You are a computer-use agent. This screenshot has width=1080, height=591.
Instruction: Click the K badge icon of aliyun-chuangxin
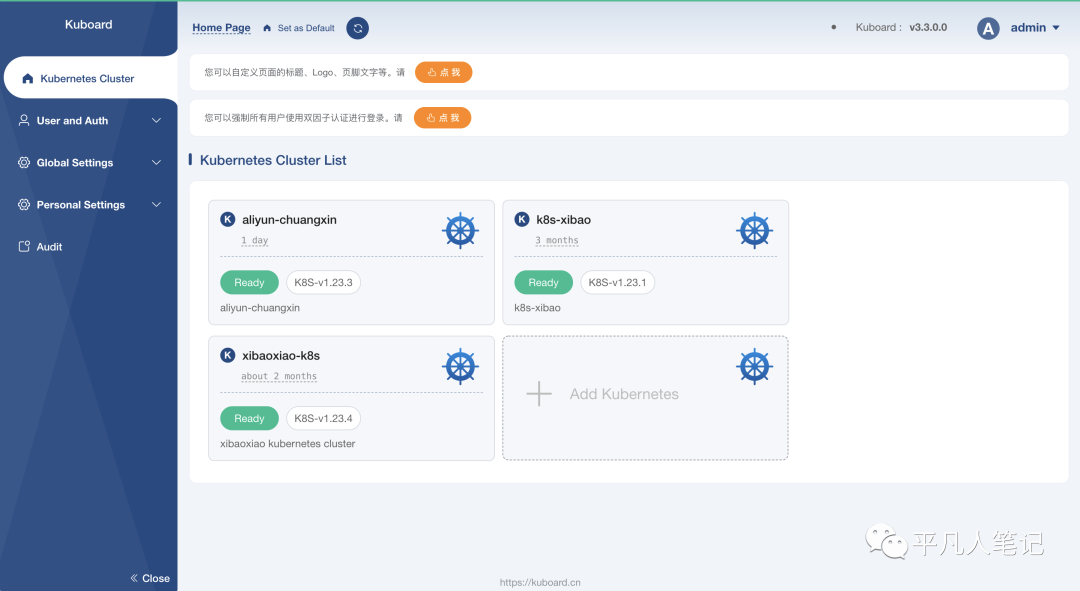[x=227, y=219]
